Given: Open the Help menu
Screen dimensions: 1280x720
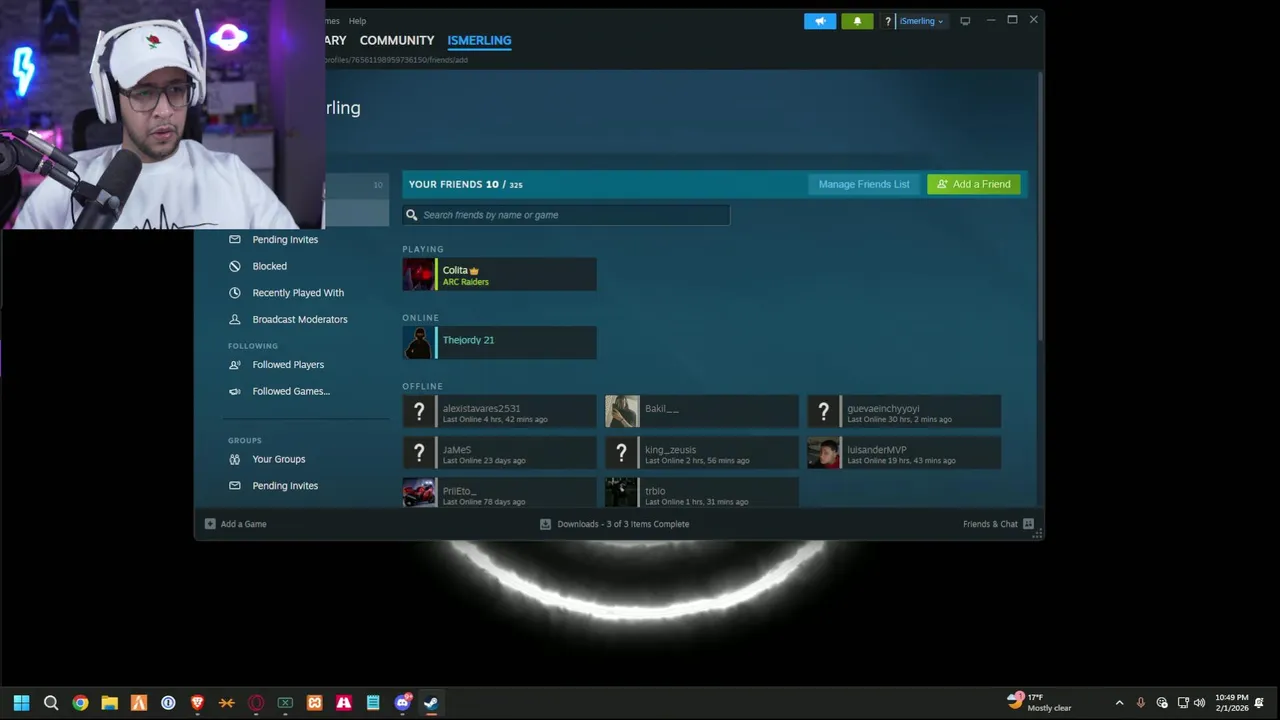Looking at the screenshot, I should click(x=357, y=21).
